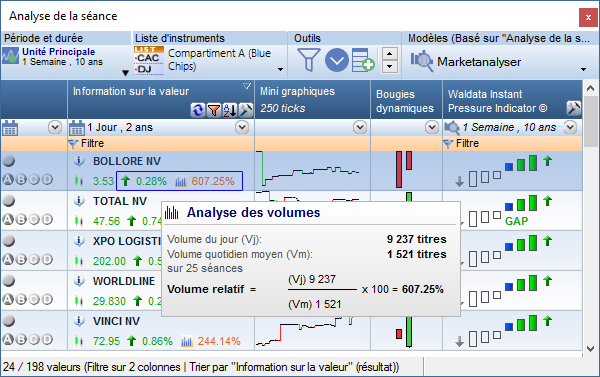This screenshot has height=377, width=600.
Task: Click the volume bars icon next to 244.14%
Action: (x=187, y=341)
